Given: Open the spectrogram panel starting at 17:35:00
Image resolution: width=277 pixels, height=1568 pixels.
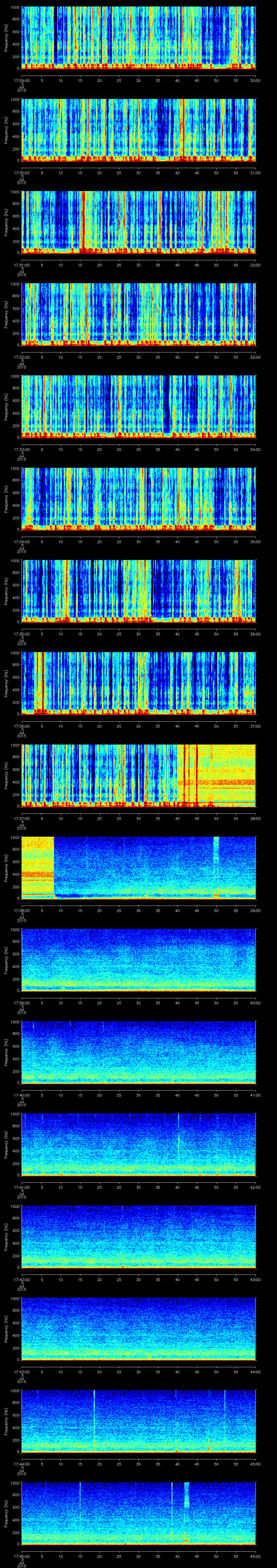Looking at the screenshot, I should coord(139,591).
